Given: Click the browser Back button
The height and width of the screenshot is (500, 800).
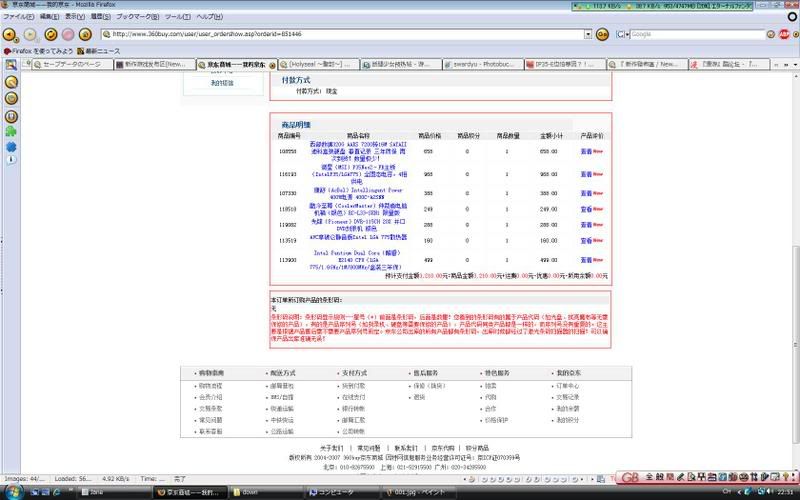Looking at the screenshot, I should click(9, 34).
